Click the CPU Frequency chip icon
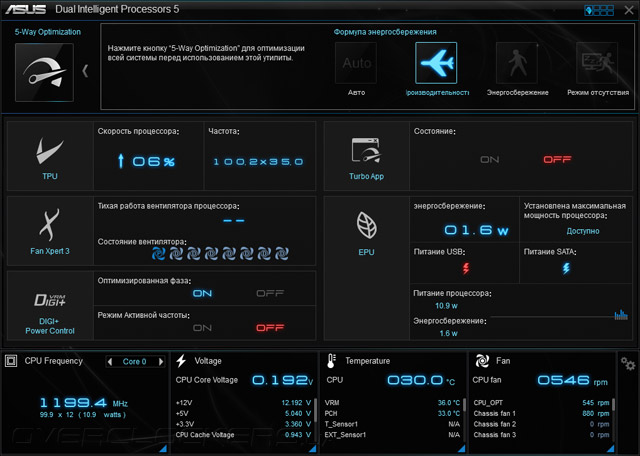 tap(11, 361)
